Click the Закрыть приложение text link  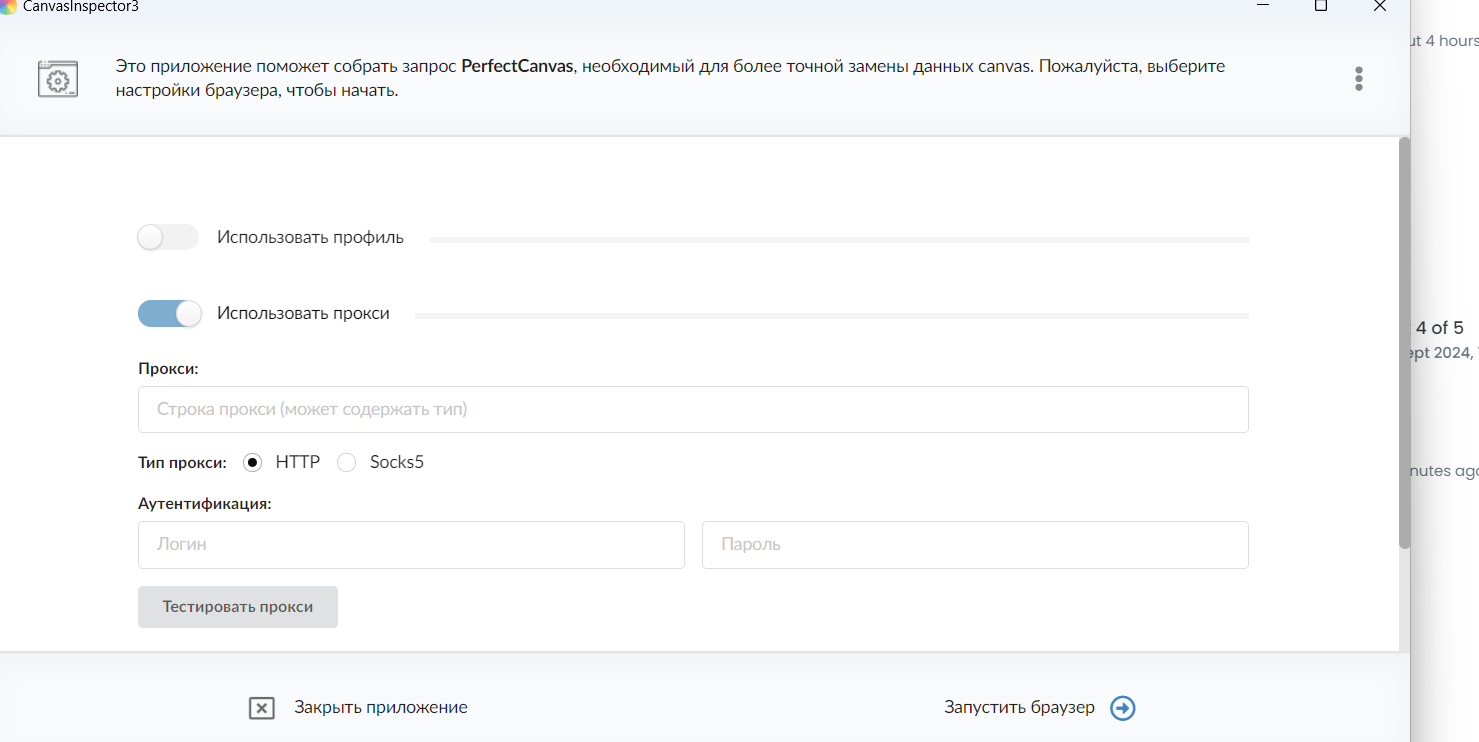[x=380, y=708]
